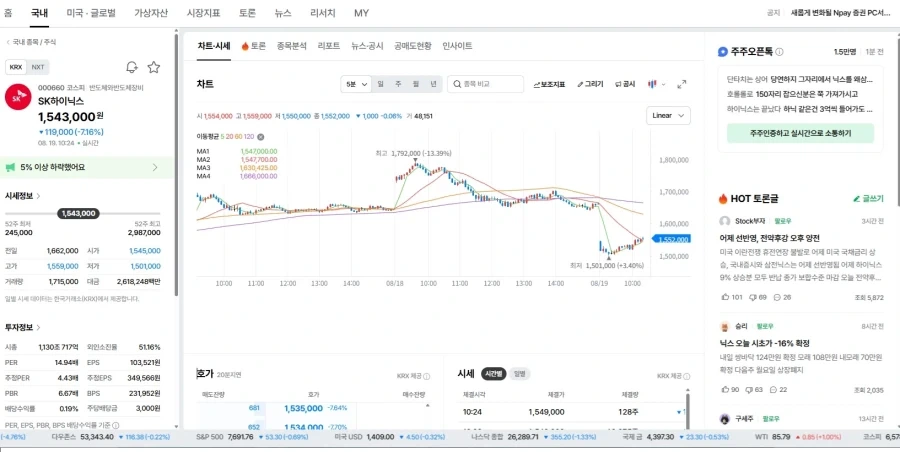Follow Stock부자 with 팔로우 link
The width and height of the screenshot is (900, 452).
[783, 221]
